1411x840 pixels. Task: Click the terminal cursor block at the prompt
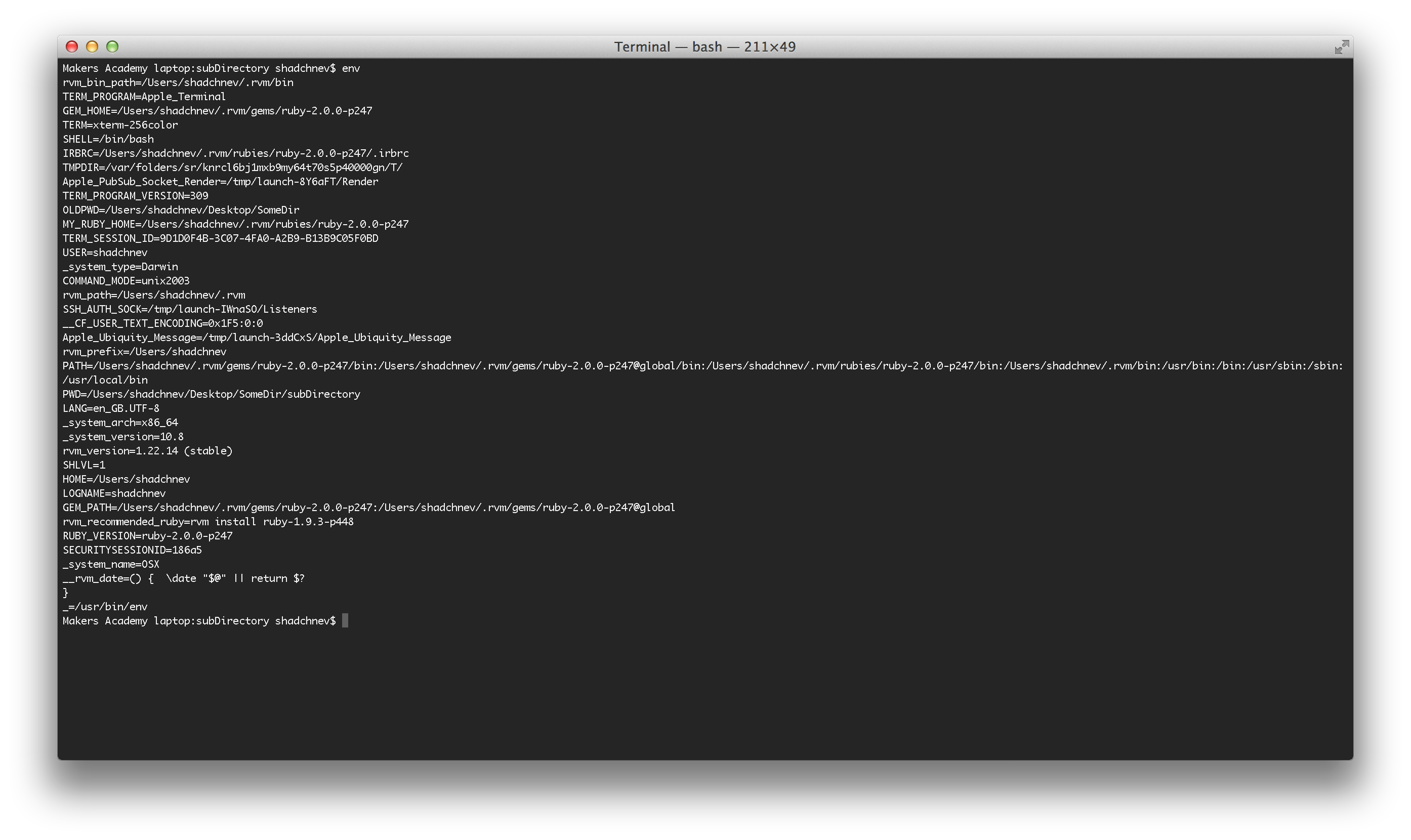tap(345, 621)
